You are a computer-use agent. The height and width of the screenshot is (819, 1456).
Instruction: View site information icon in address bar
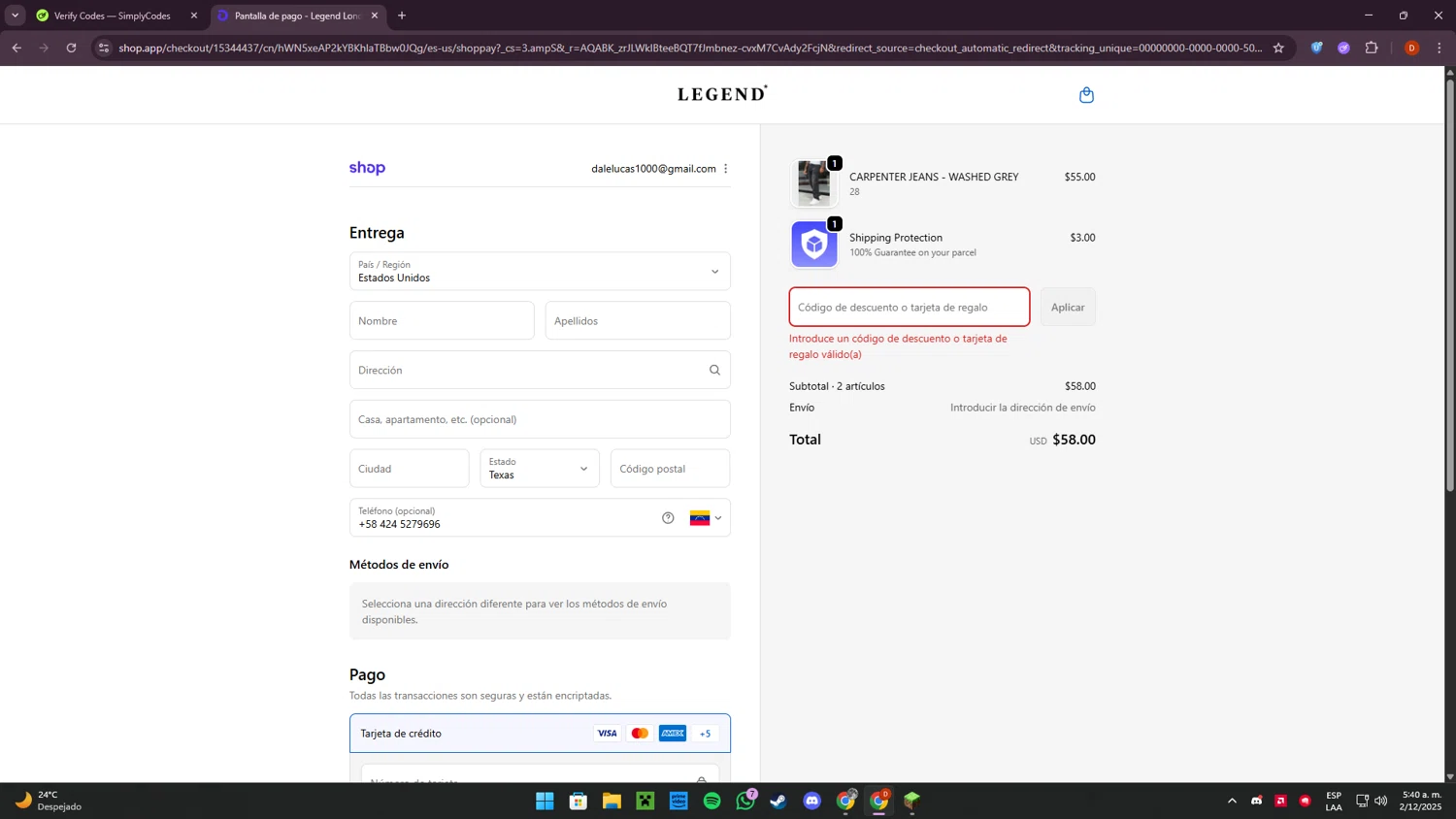104,48
